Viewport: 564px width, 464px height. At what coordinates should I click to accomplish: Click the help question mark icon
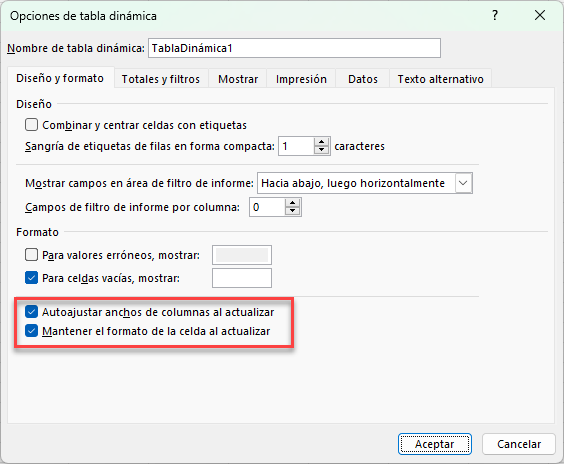pos(495,15)
